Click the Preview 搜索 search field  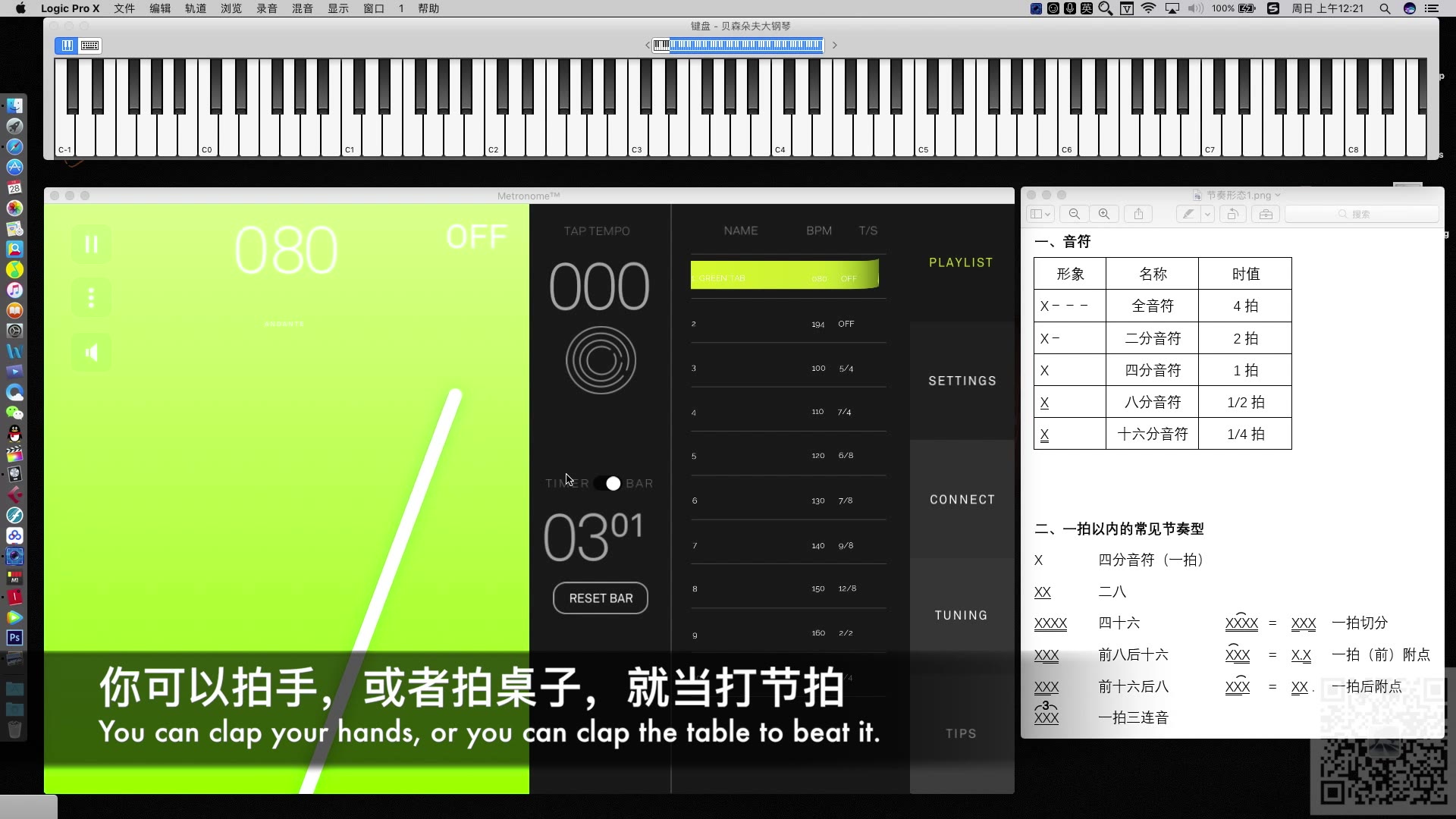pos(1361,214)
